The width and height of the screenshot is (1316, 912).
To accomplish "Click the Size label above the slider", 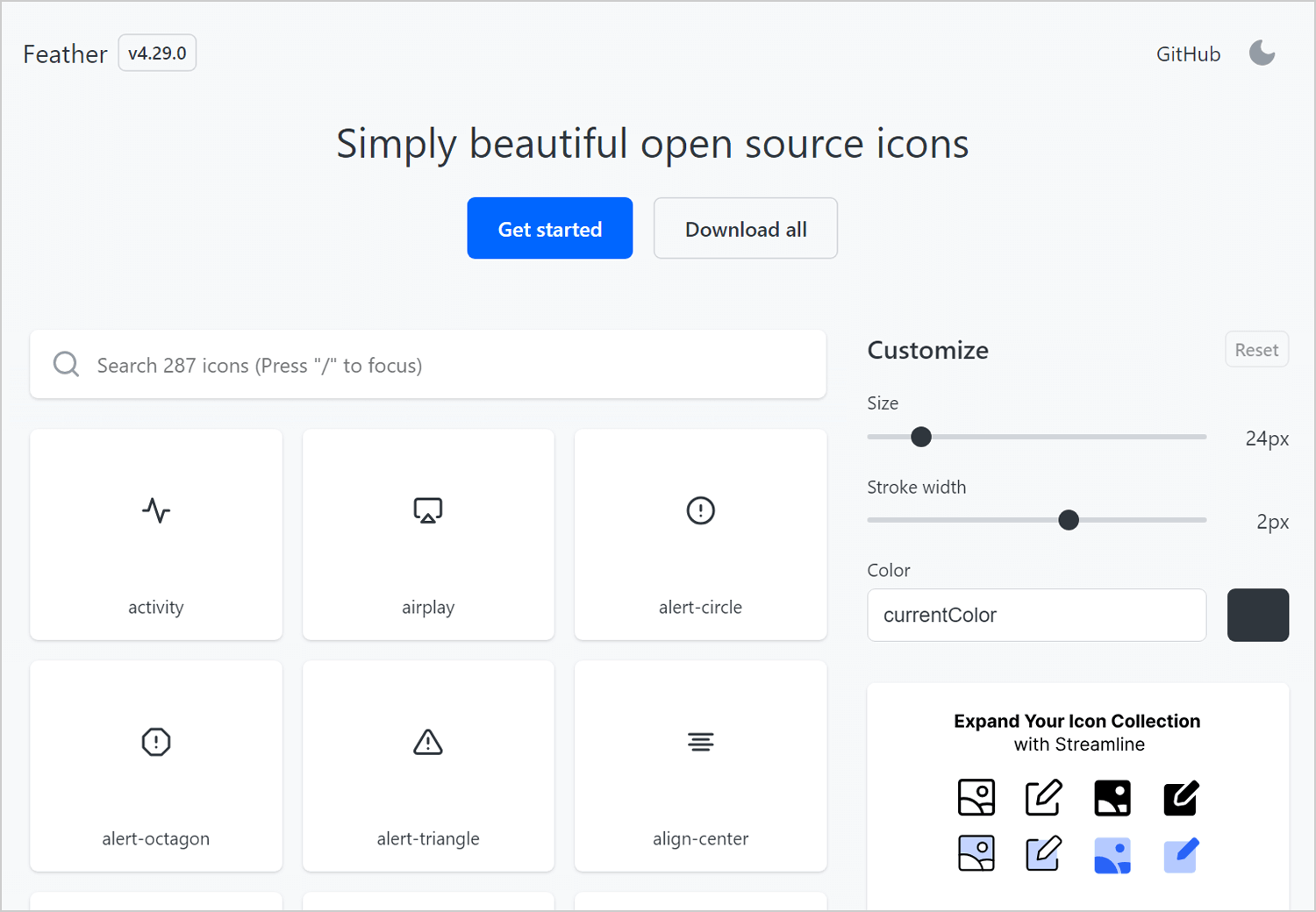I will click(x=883, y=403).
